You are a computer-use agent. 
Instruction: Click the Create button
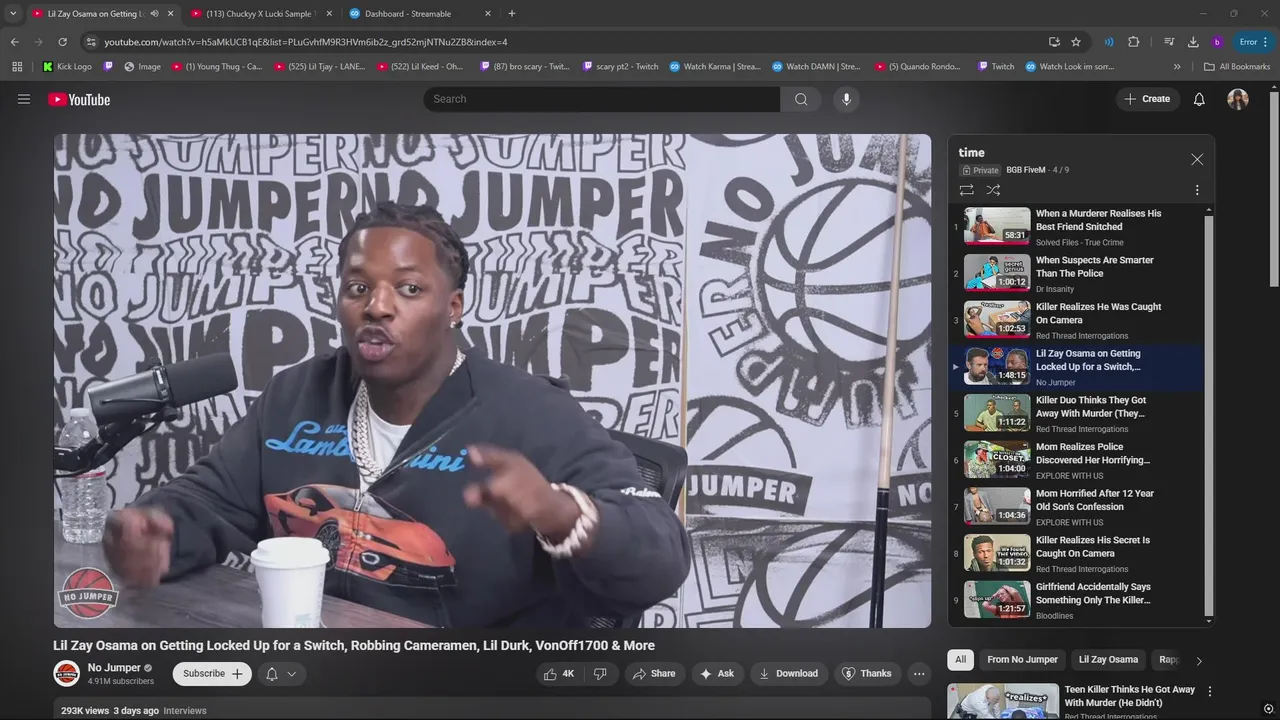tap(1146, 99)
